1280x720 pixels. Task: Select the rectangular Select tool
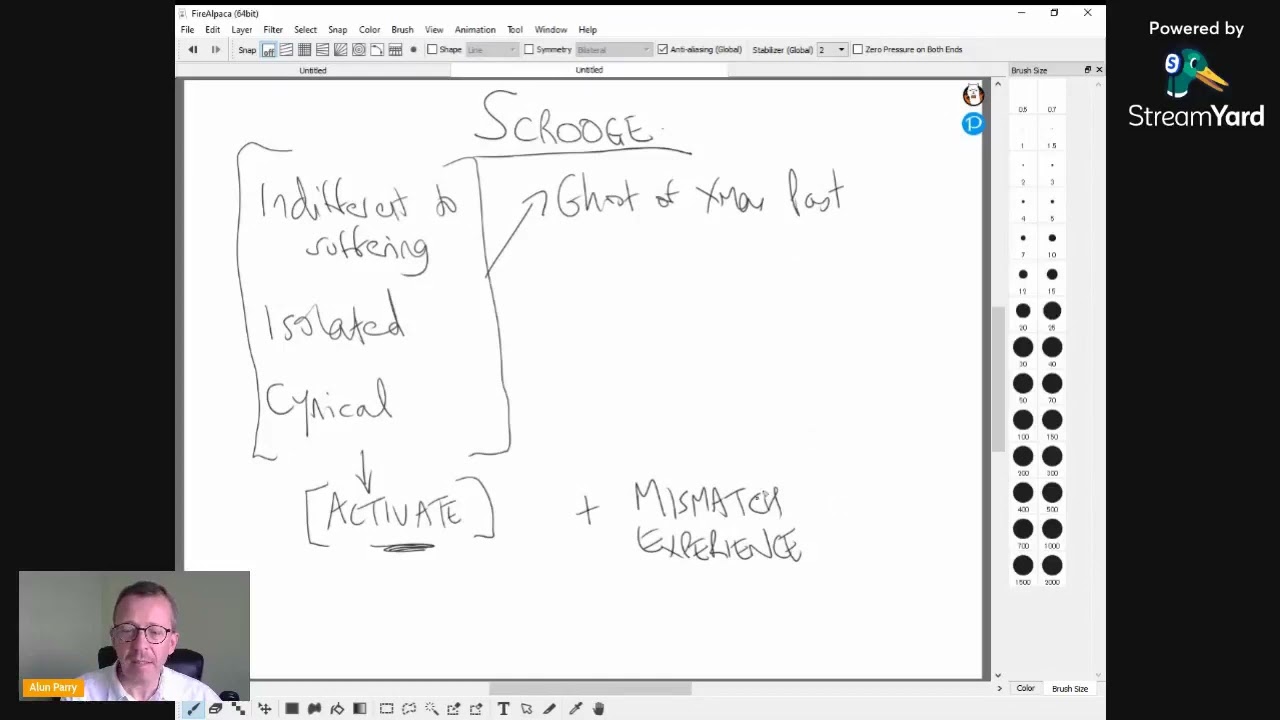click(x=386, y=708)
